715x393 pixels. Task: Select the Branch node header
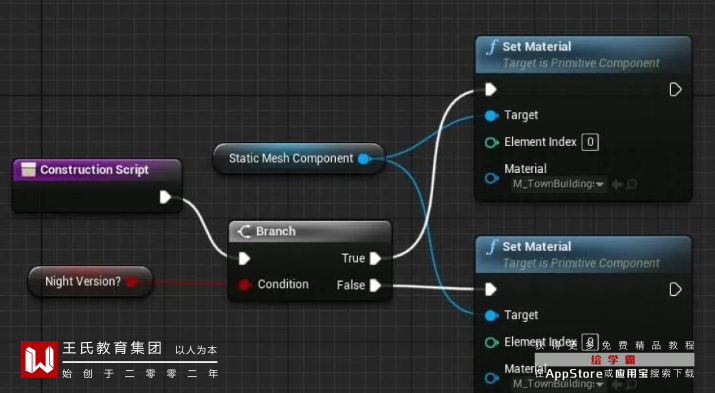pos(310,232)
